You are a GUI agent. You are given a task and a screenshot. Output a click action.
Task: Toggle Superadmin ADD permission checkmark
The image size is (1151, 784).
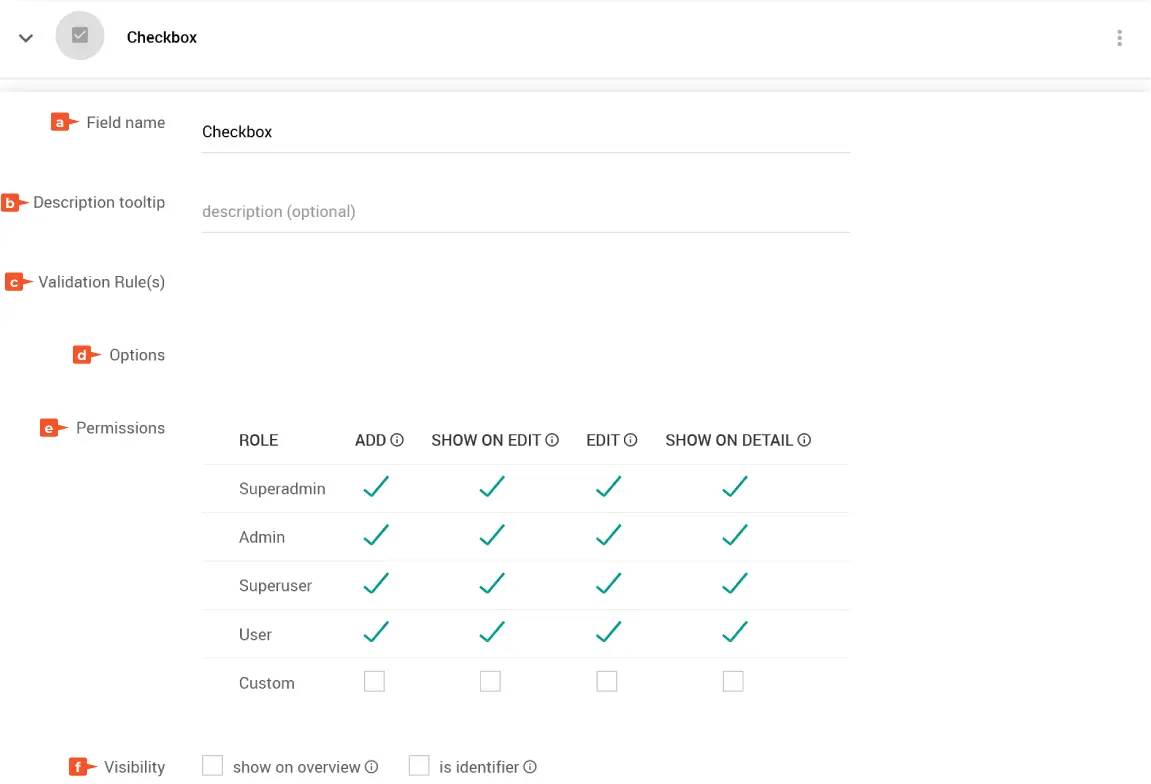pyautogui.click(x=376, y=488)
